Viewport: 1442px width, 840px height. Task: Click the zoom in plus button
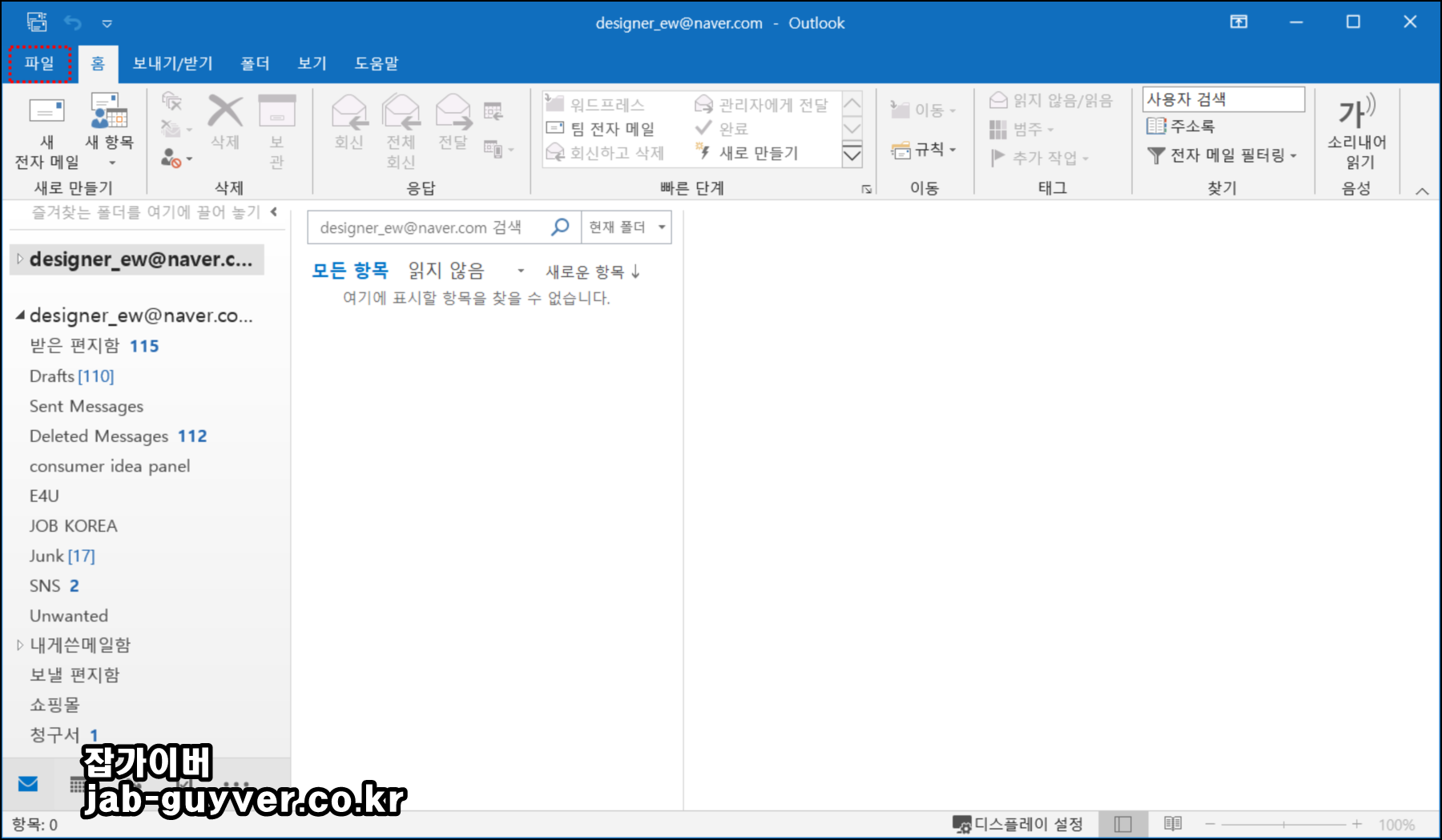click(x=1357, y=824)
